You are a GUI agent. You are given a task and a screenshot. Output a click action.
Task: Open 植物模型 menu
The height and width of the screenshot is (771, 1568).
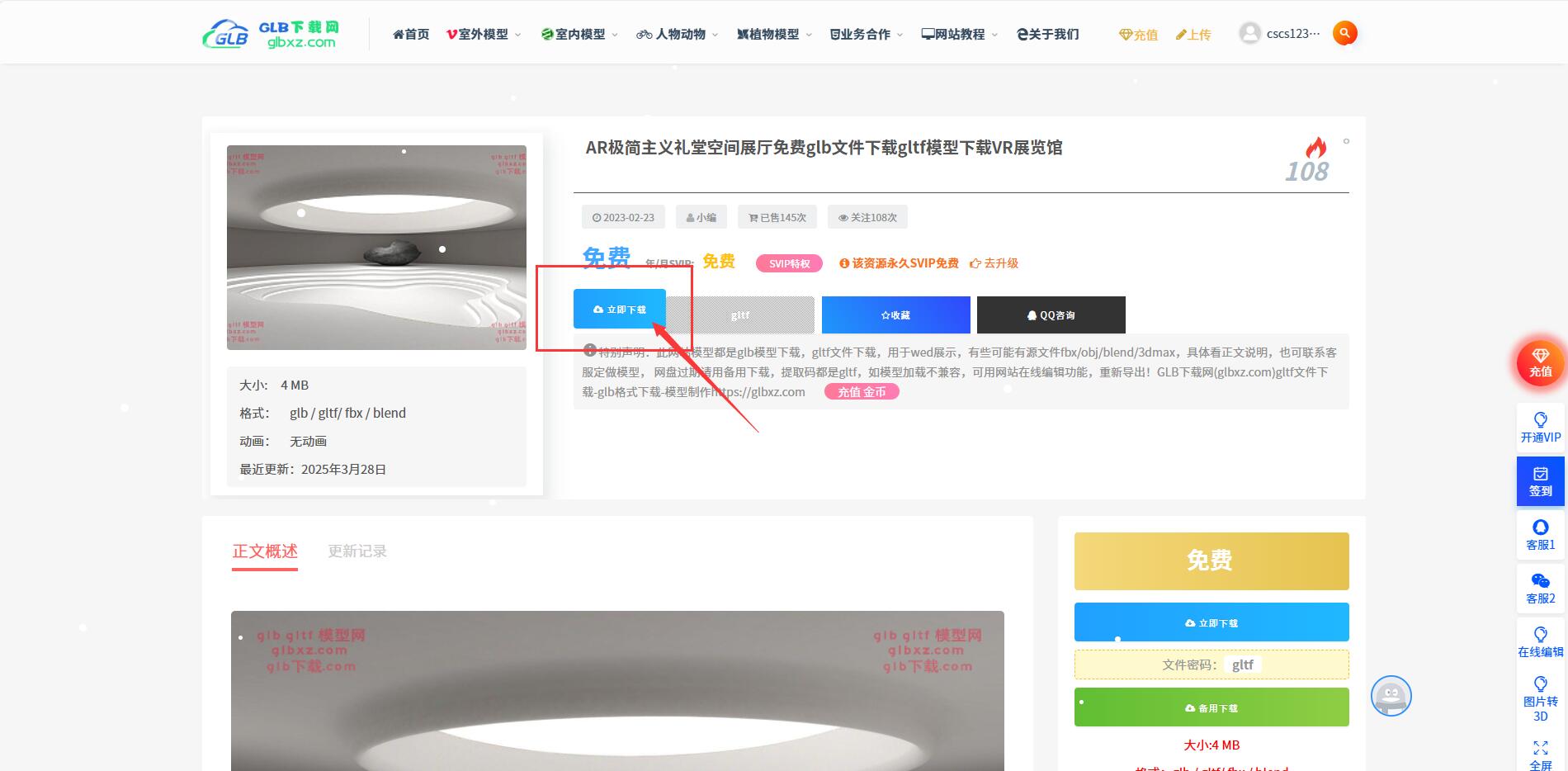coord(767,34)
